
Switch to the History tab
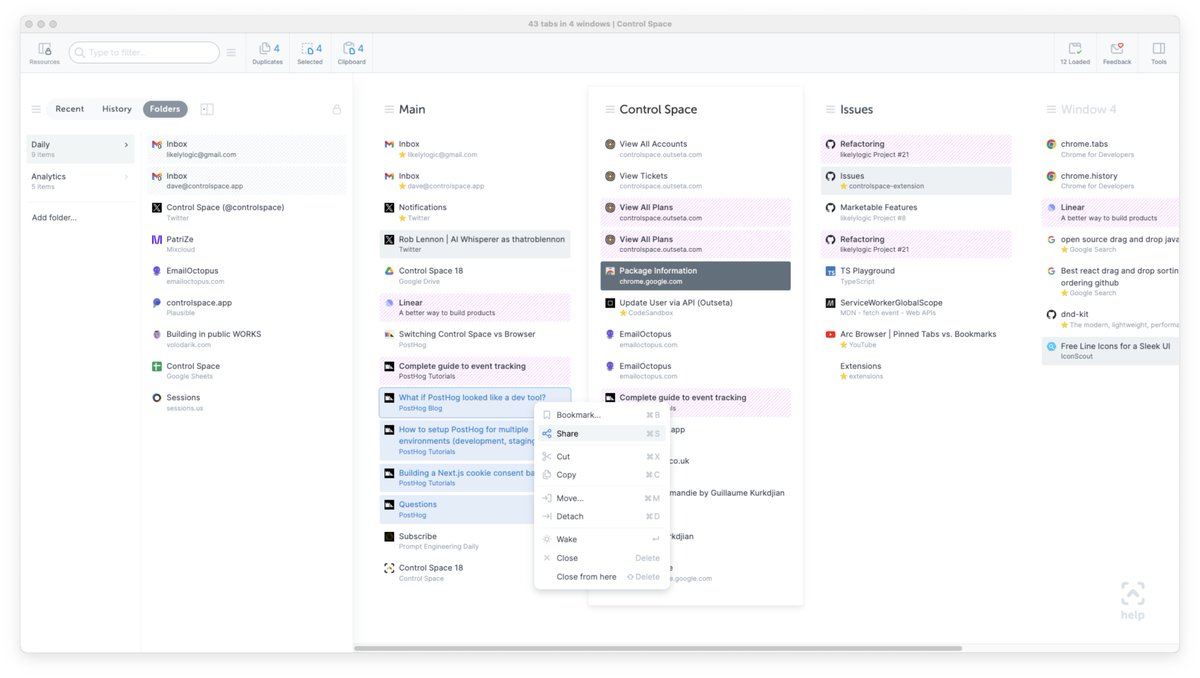pos(117,109)
